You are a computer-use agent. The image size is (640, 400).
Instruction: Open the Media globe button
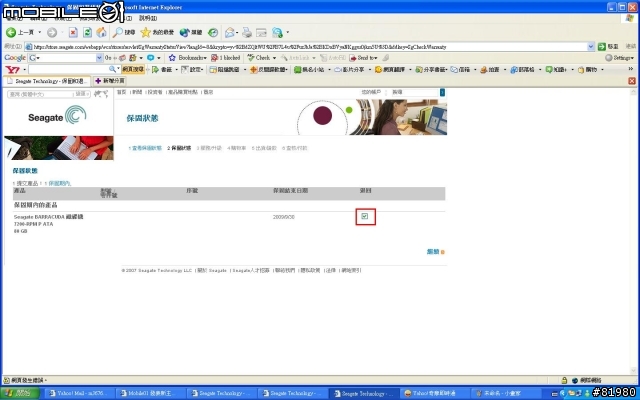(191, 32)
